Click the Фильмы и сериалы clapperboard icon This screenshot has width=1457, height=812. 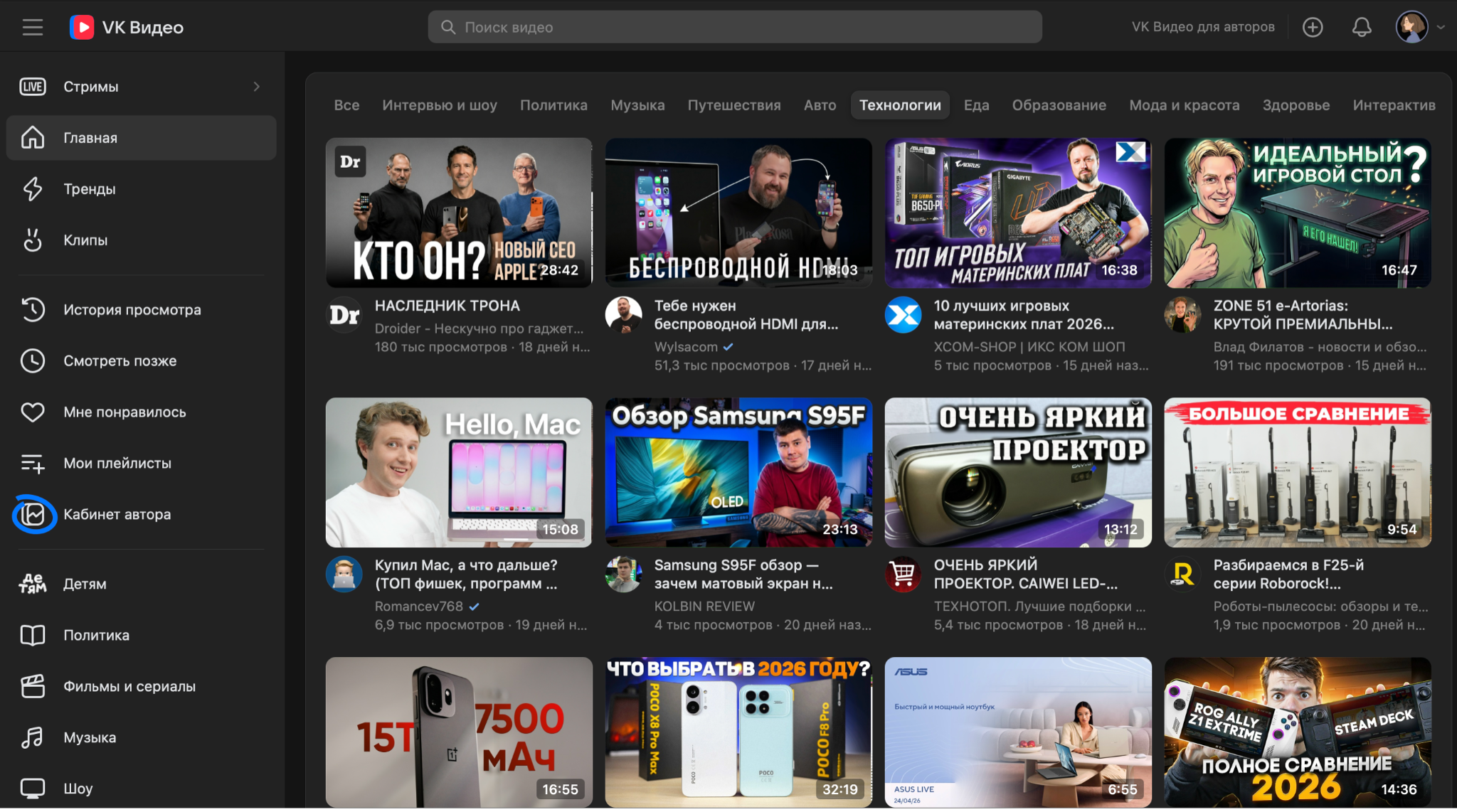(33, 687)
